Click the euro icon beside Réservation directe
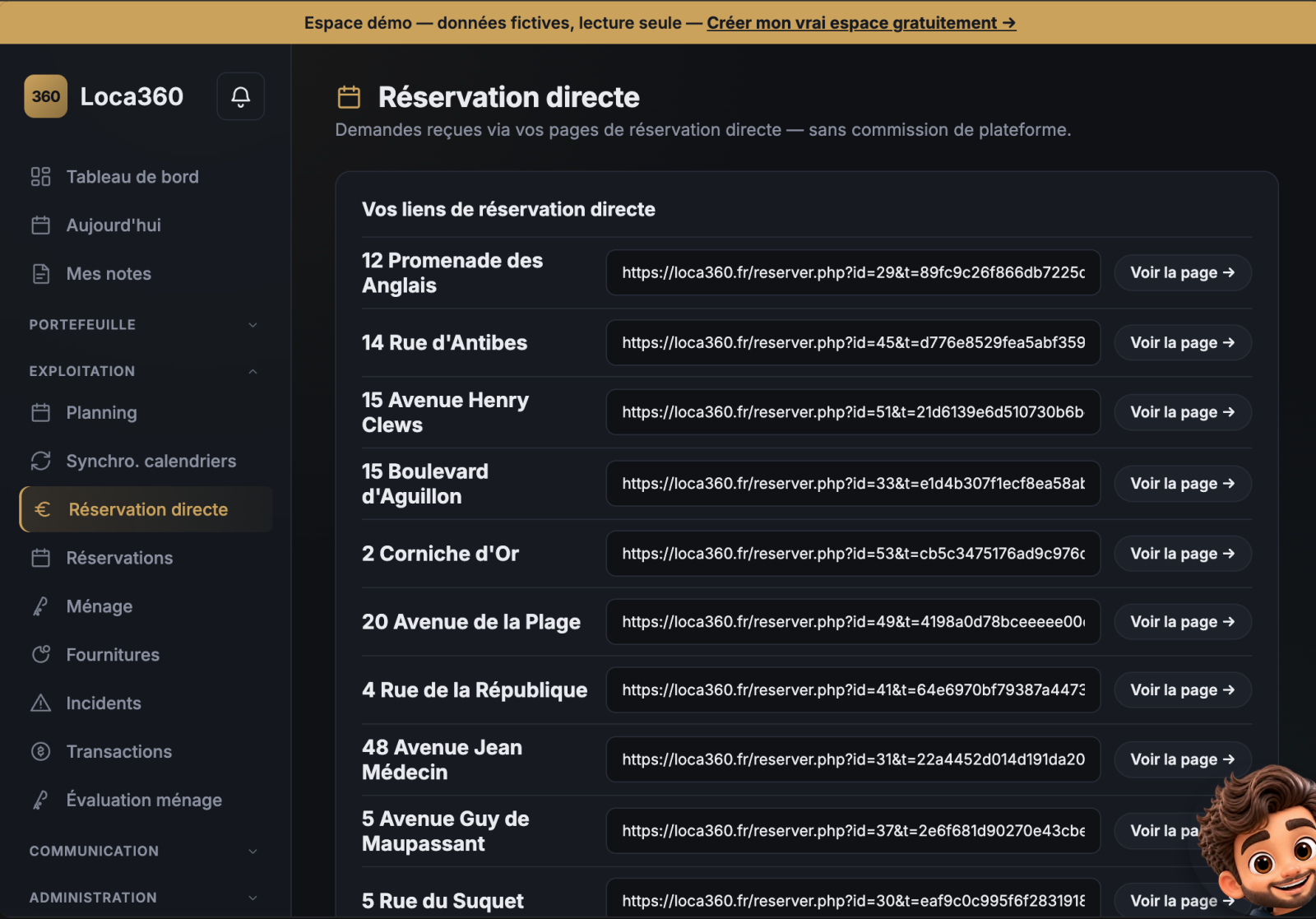The height and width of the screenshot is (919, 1316). [x=43, y=510]
